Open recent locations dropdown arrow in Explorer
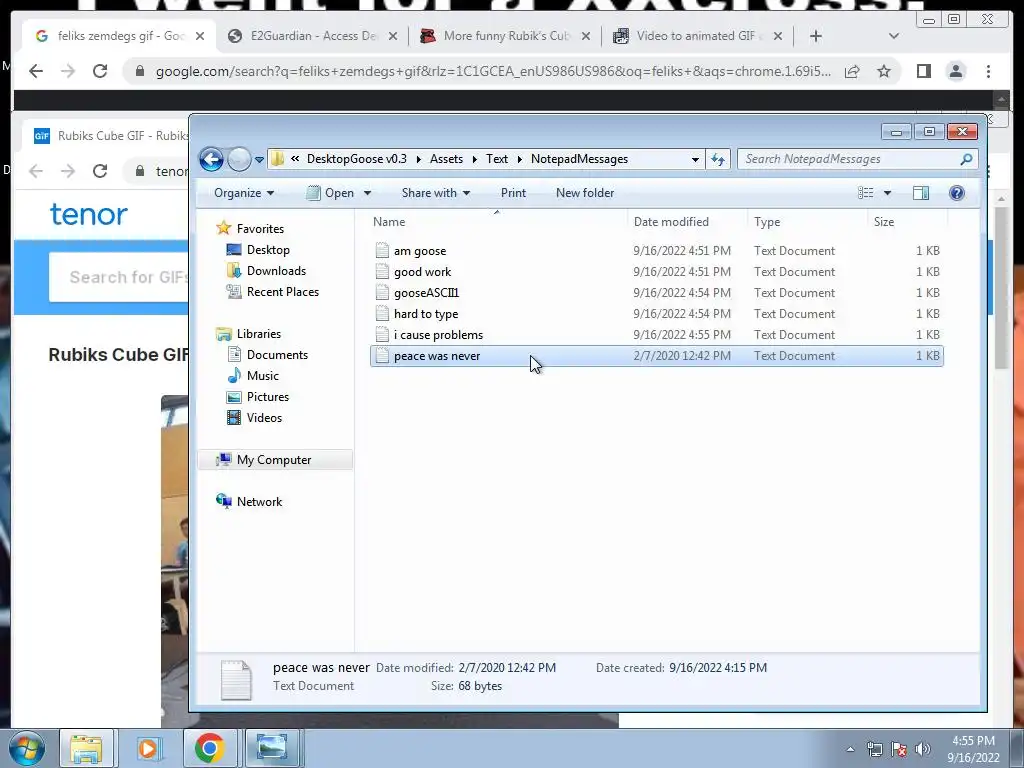1024x768 pixels. (x=259, y=159)
